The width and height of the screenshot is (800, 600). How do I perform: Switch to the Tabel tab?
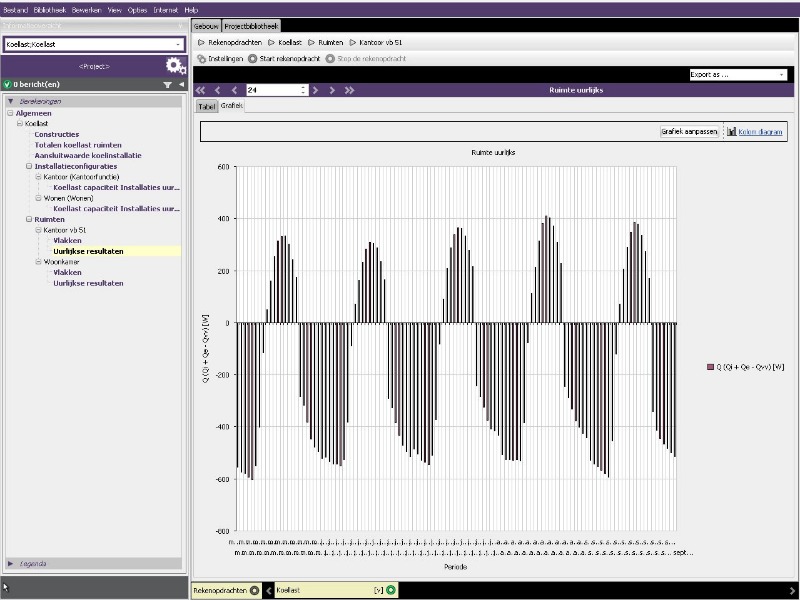click(206, 105)
